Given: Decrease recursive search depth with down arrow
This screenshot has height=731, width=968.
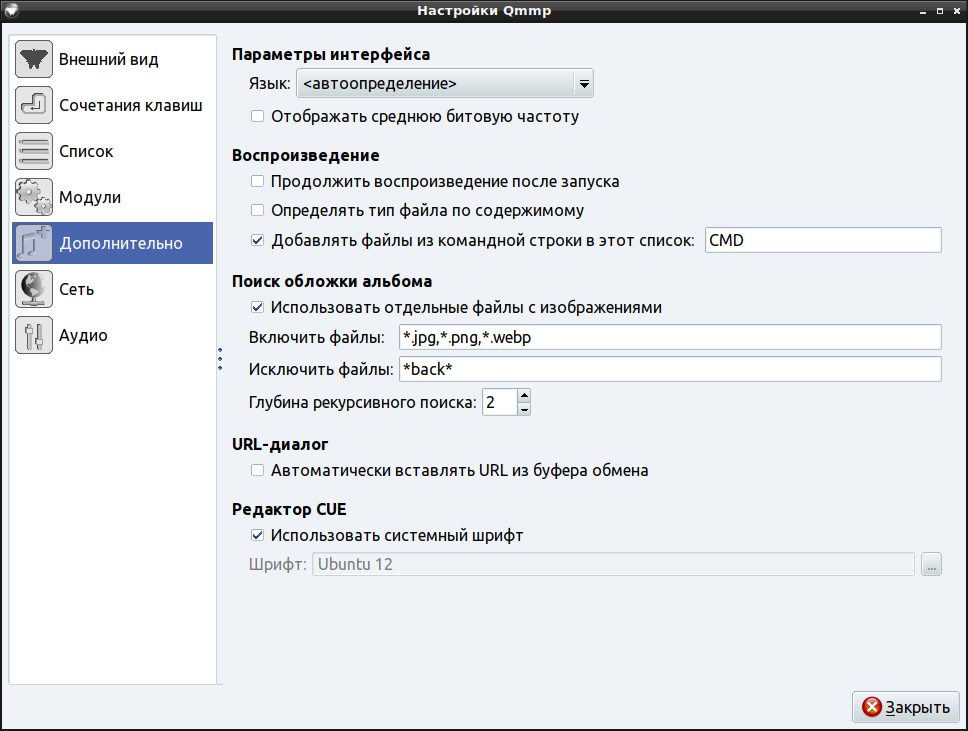Looking at the screenshot, I should pos(524,409).
